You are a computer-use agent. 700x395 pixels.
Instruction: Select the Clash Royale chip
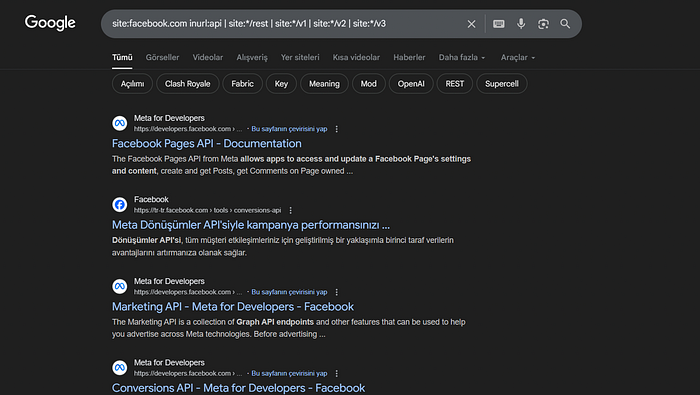(x=188, y=84)
